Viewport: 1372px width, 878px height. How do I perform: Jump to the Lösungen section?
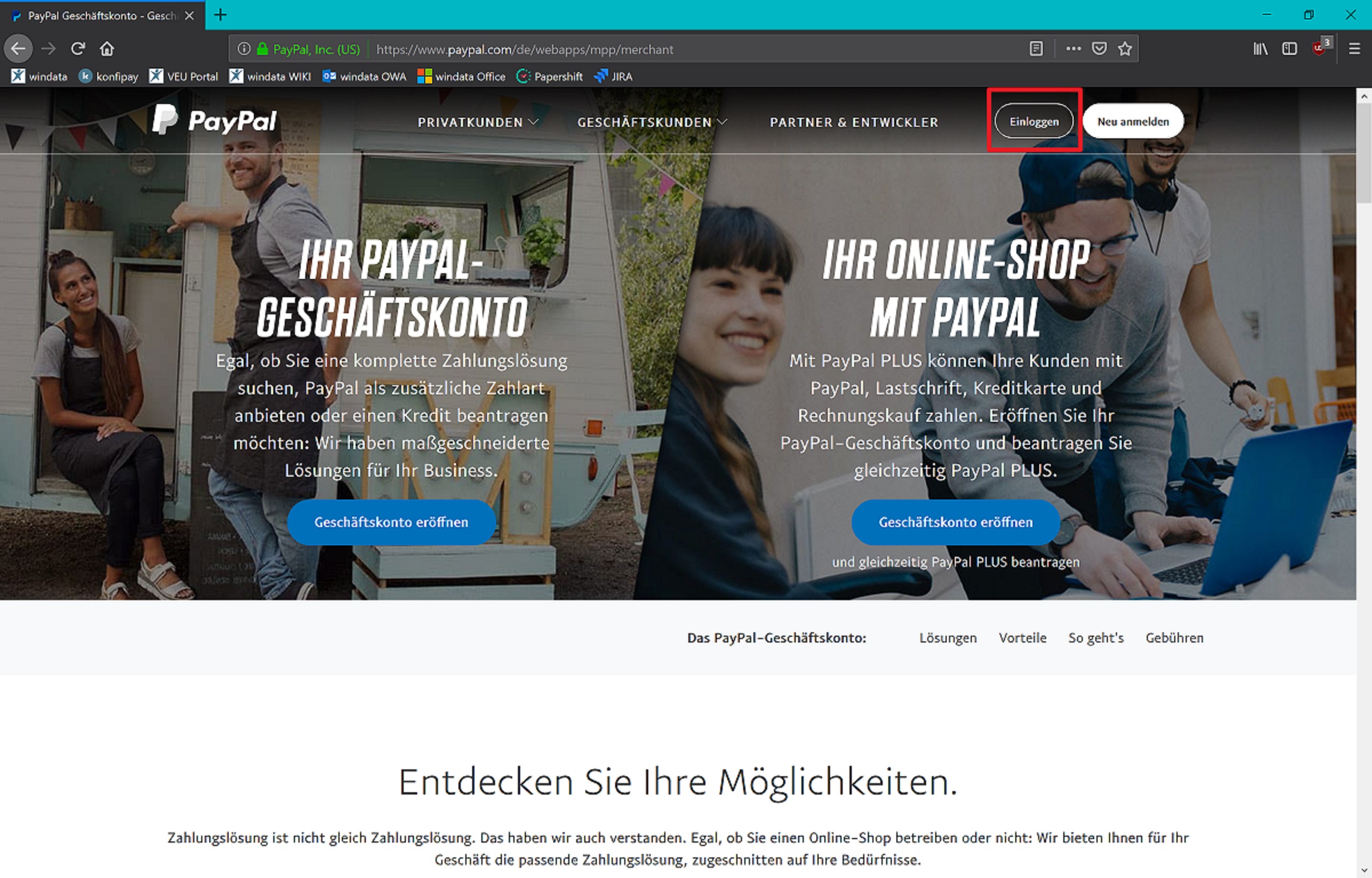948,638
